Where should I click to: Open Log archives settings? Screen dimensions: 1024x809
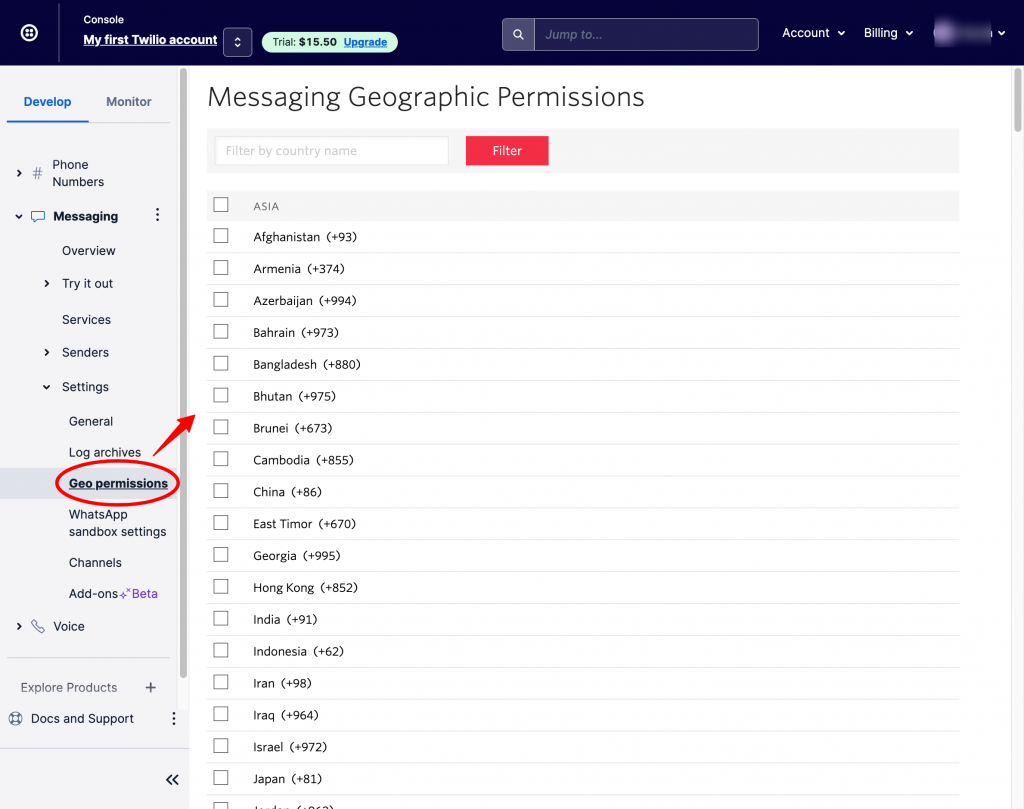click(104, 452)
